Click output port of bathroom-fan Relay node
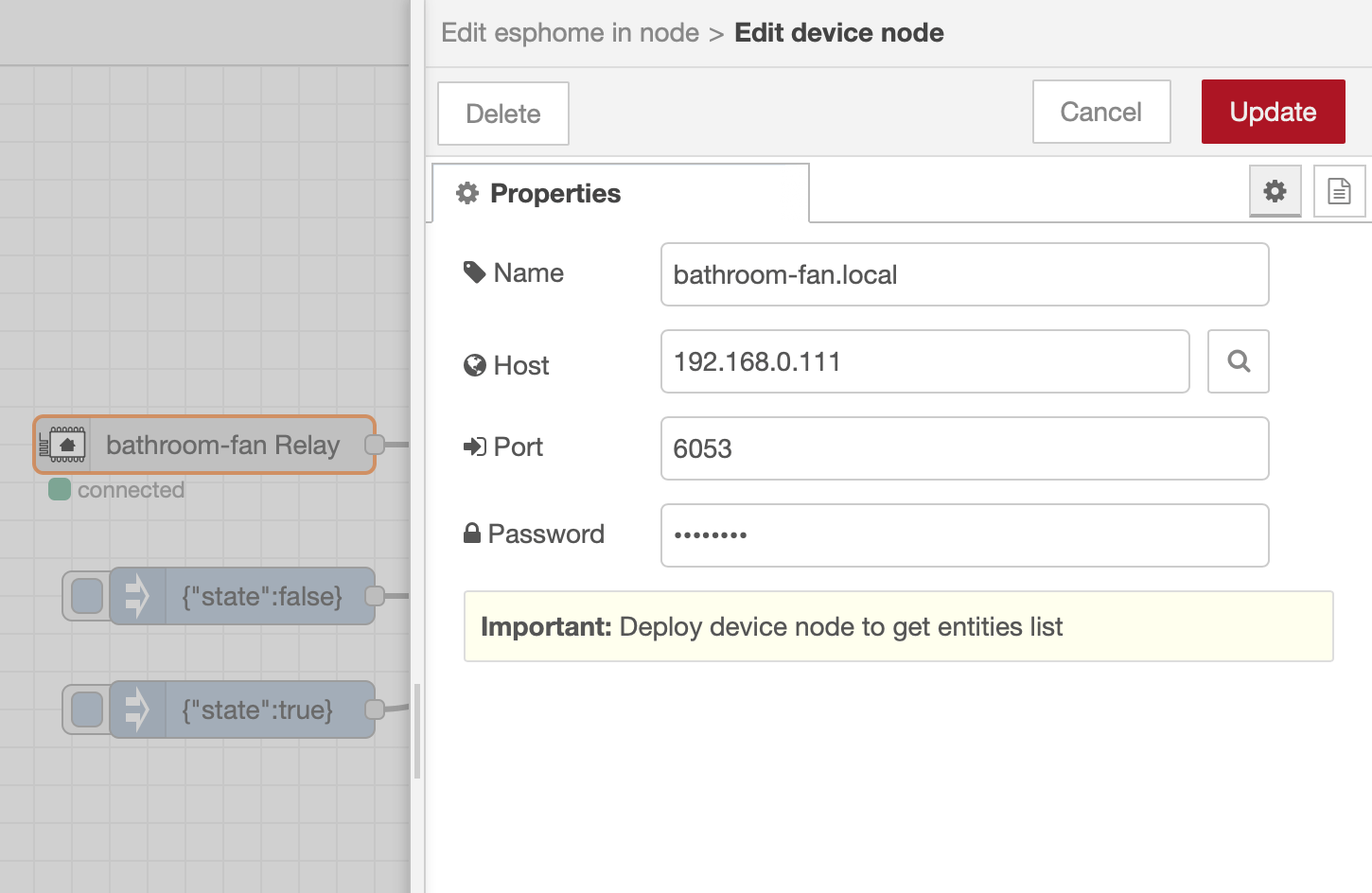This screenshot has width=1372, height=893. (x=375, y=445)
